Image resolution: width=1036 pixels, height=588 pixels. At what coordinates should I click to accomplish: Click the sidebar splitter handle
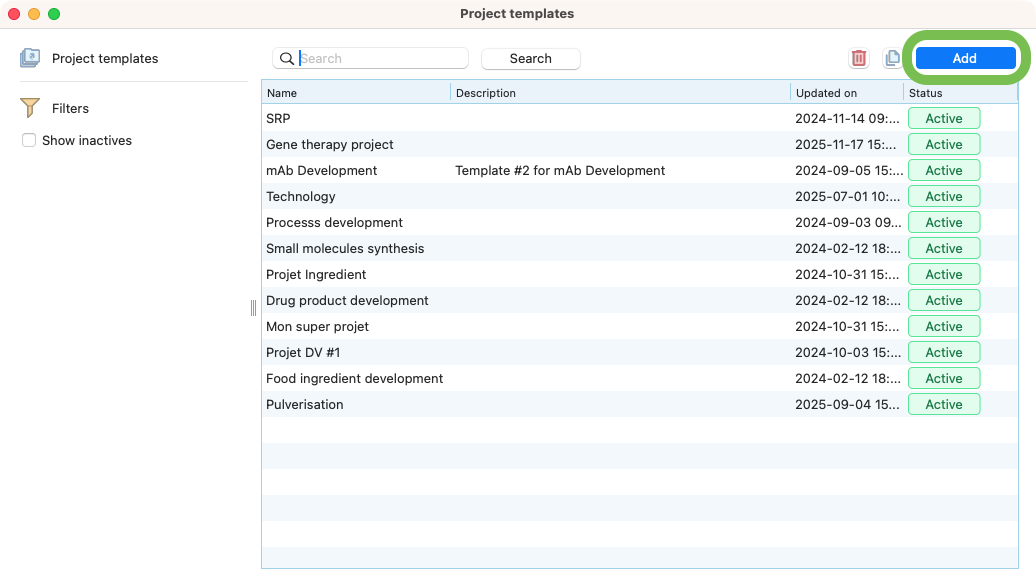[x=253, y=308]
